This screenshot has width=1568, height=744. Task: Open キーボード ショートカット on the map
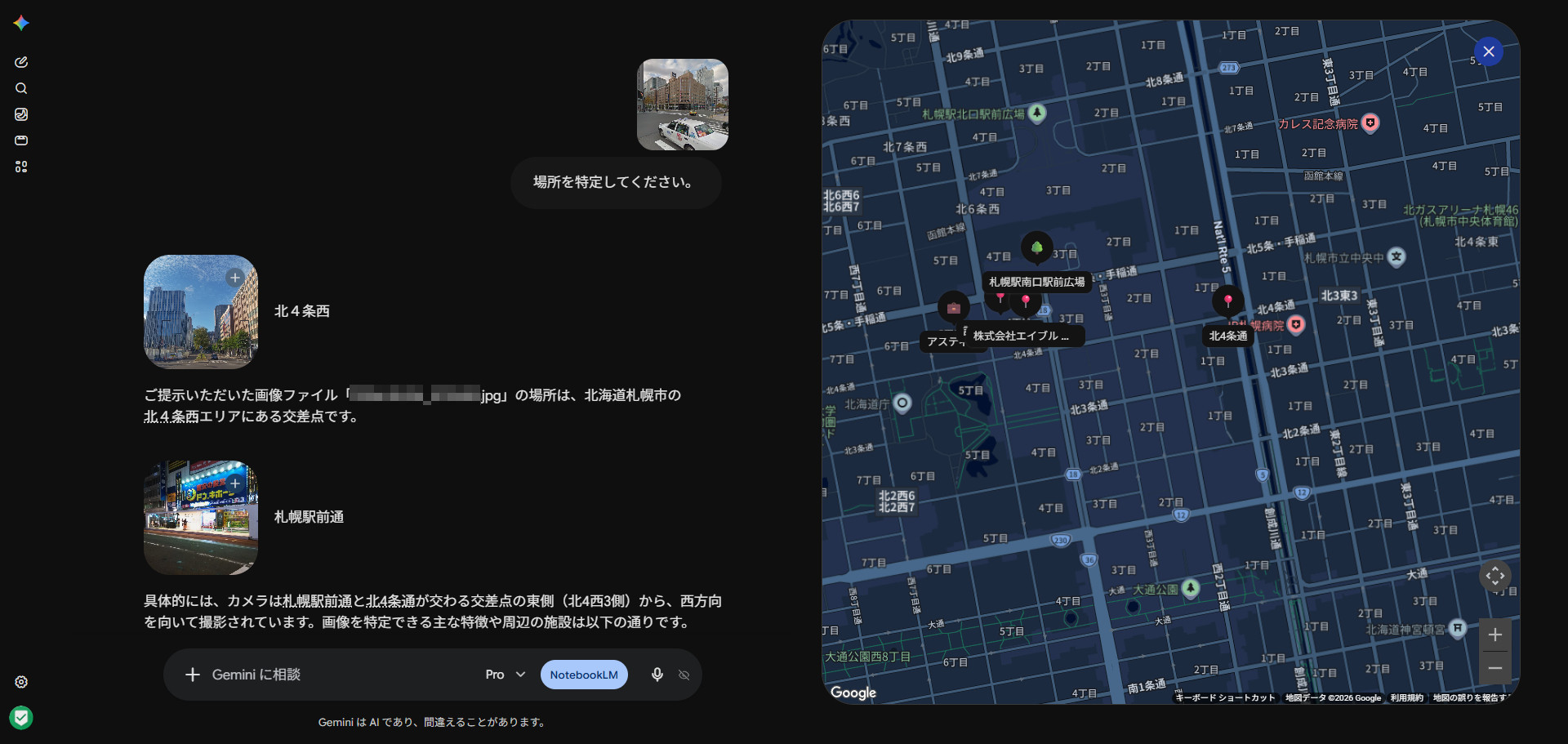click(x=1225, y=698)
